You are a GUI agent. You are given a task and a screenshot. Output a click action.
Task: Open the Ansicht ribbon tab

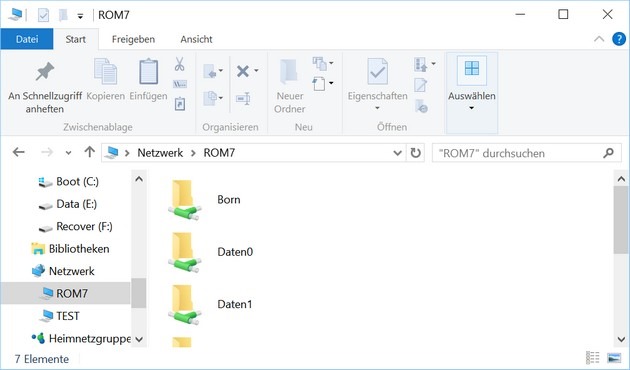point(196,39)
